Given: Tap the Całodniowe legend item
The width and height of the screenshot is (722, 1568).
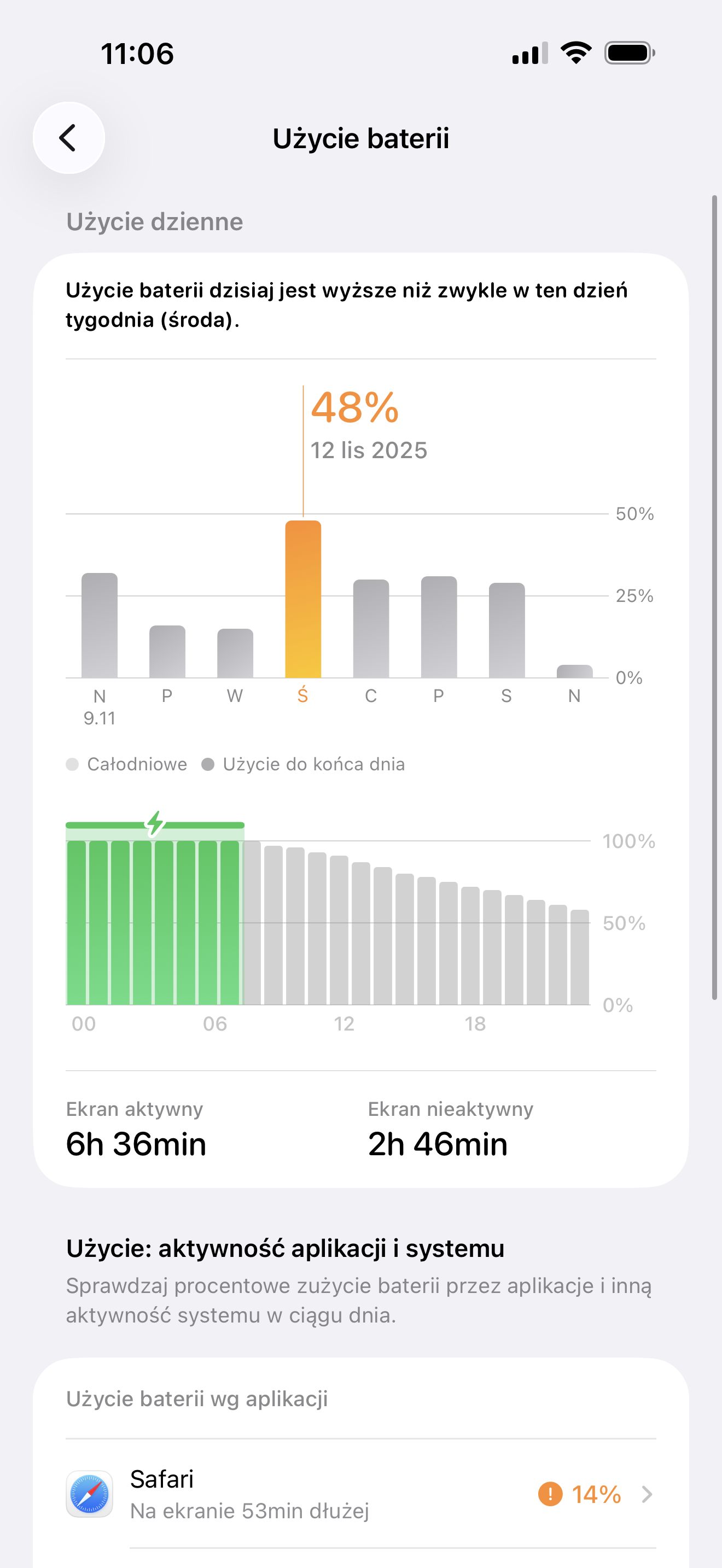Looking at the screenshot, I should tap(127, 764).
